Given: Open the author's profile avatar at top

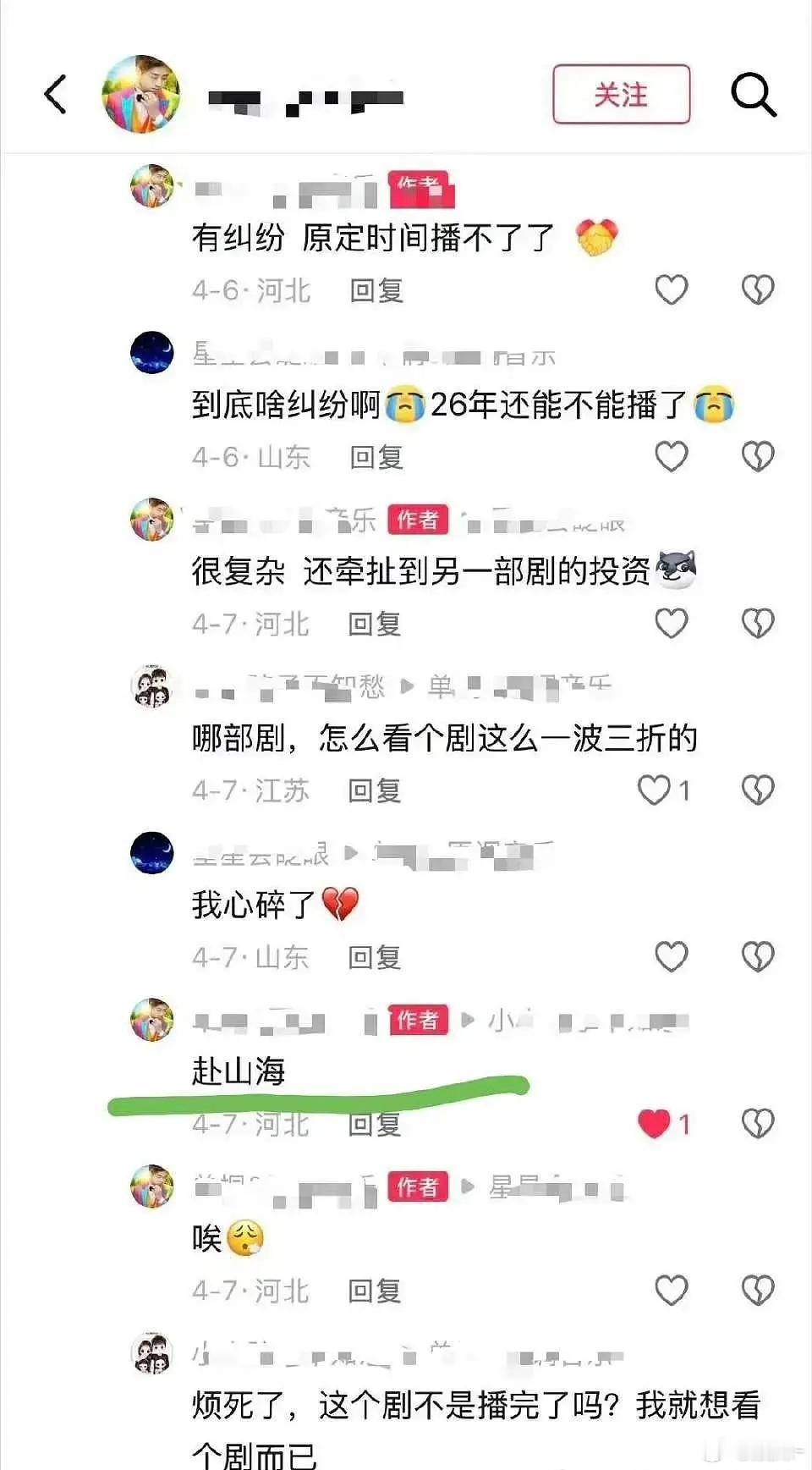Looking at the screenshot, I should [x=141, y=94].
